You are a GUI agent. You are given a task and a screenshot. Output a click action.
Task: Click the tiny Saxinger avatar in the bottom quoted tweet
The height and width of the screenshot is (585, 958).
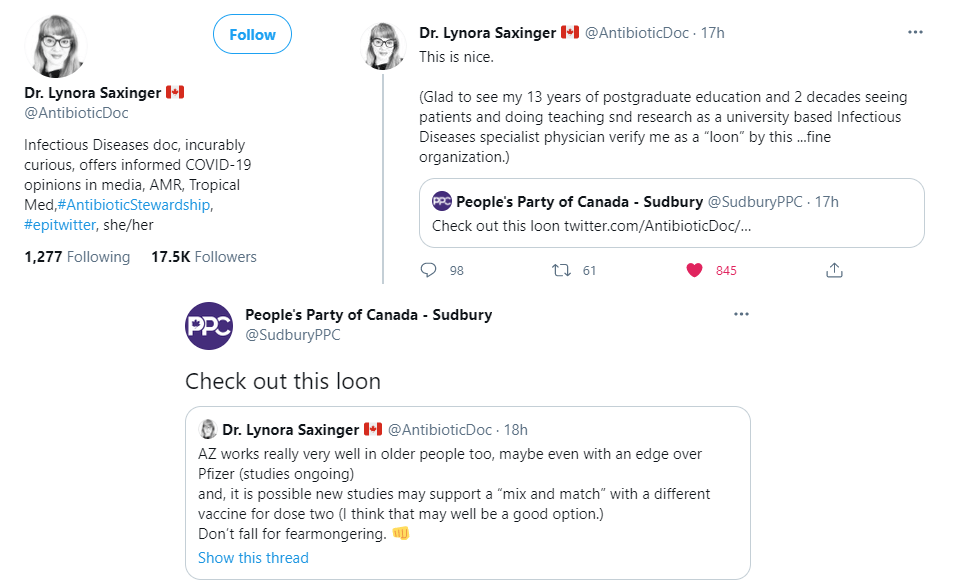(x=209, y=430)
